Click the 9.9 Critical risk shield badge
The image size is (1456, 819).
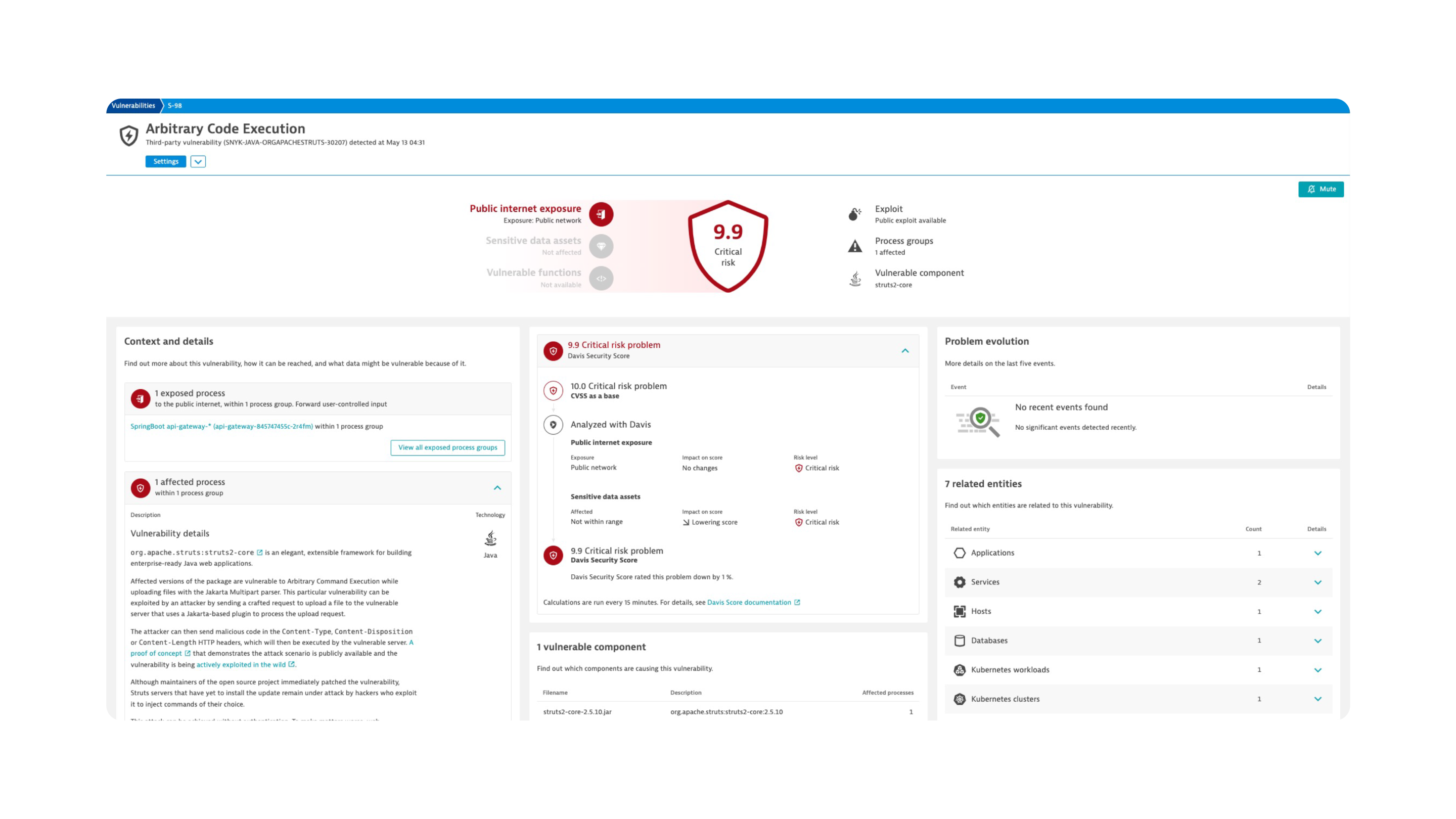728,246
